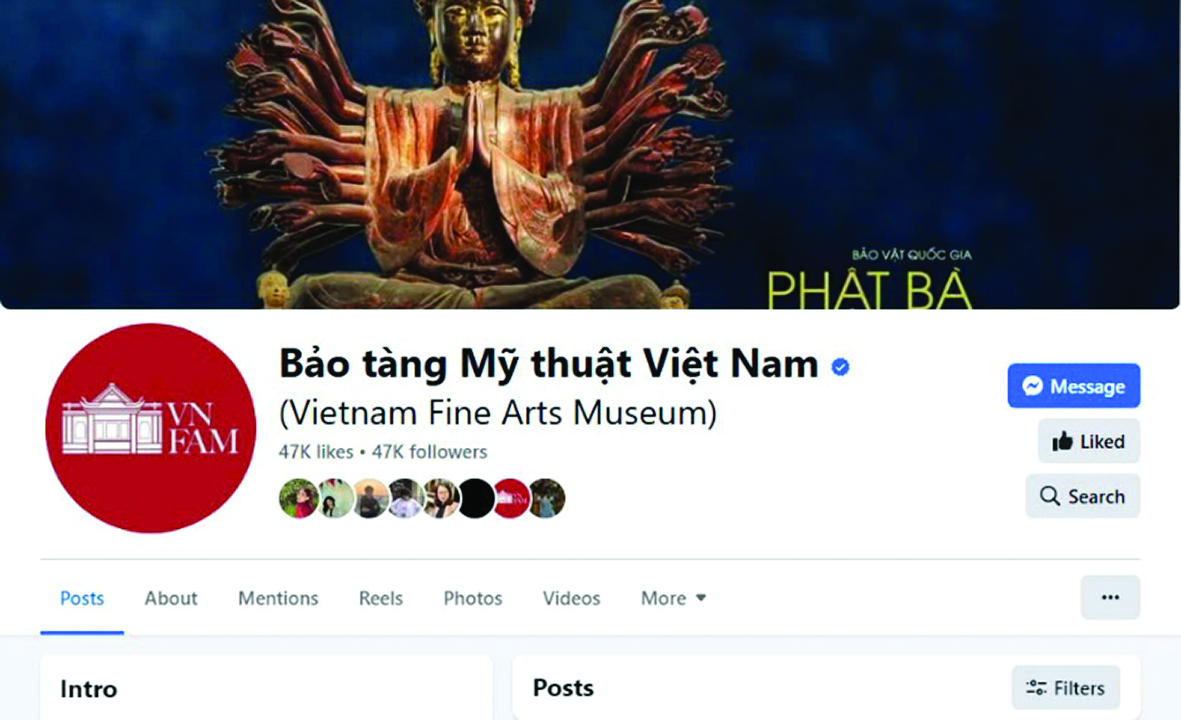Click the black circular follower avatar

[x=476, y=499]
